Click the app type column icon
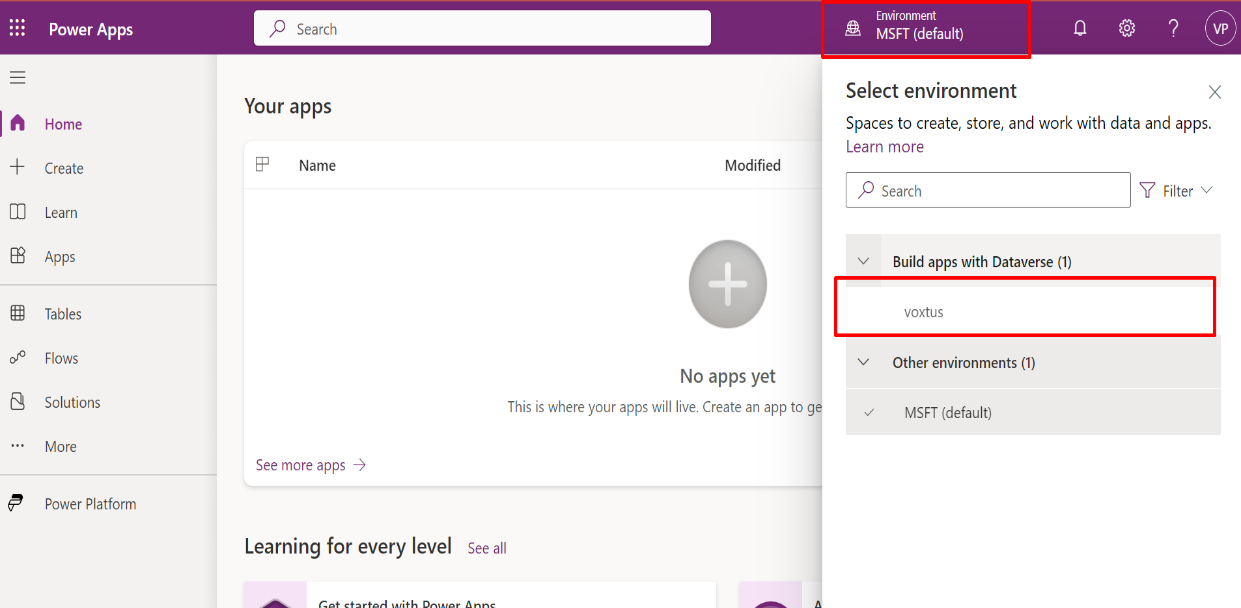The width and height of the screenshot is (1241, 608). click(x=263, y=164)
